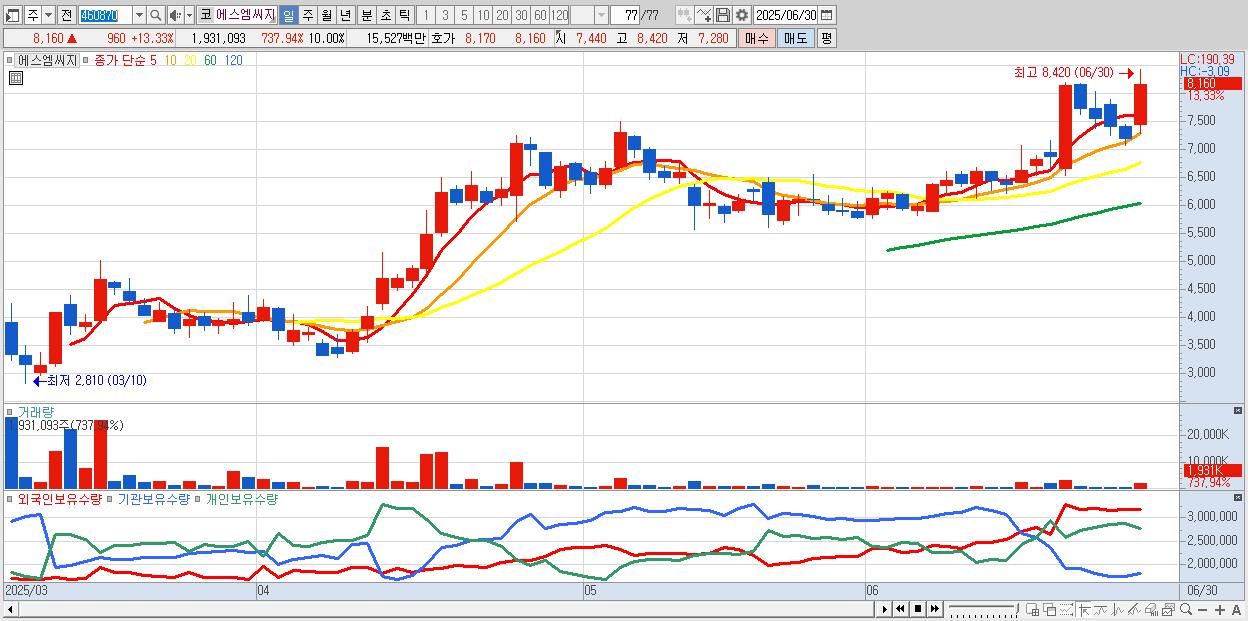Choose interval 60 button
1248x621 pixels.
(540, 16)
